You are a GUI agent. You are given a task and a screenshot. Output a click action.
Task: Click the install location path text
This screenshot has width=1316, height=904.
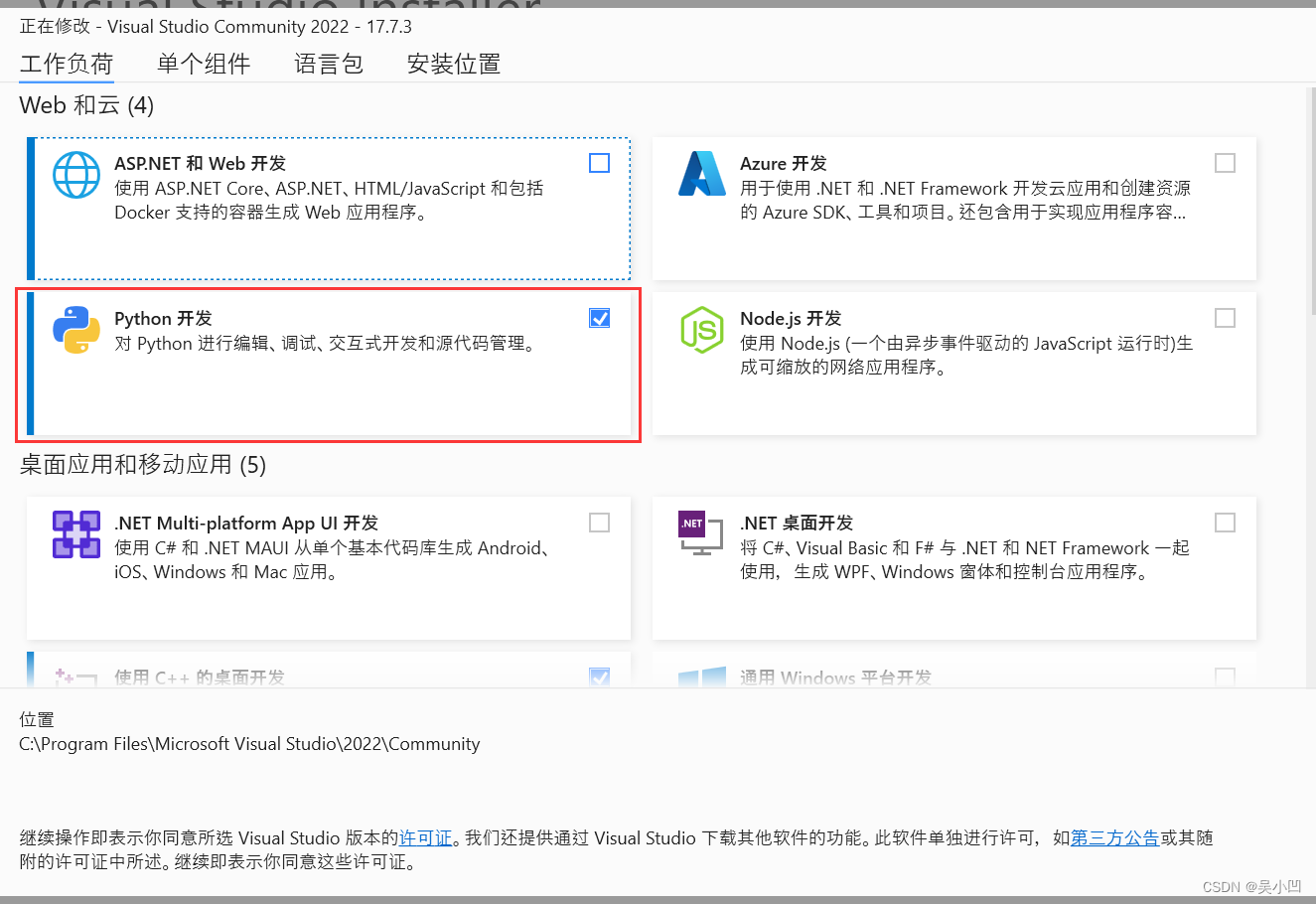(x=249, y=744)
